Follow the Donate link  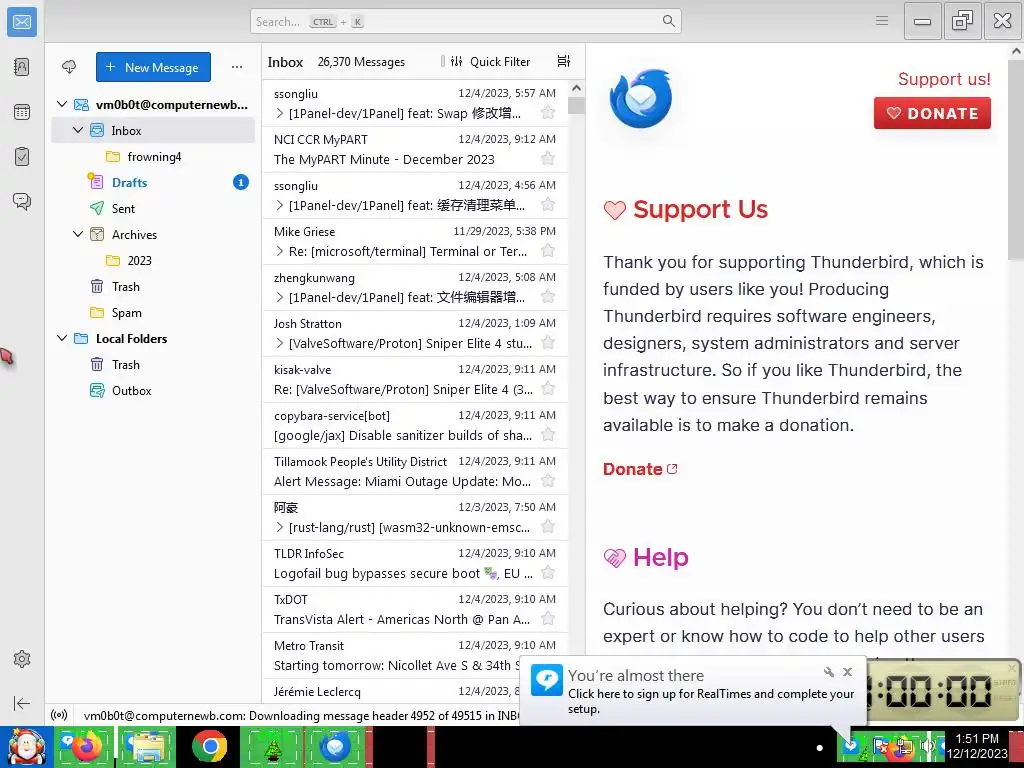click(640, 469)
